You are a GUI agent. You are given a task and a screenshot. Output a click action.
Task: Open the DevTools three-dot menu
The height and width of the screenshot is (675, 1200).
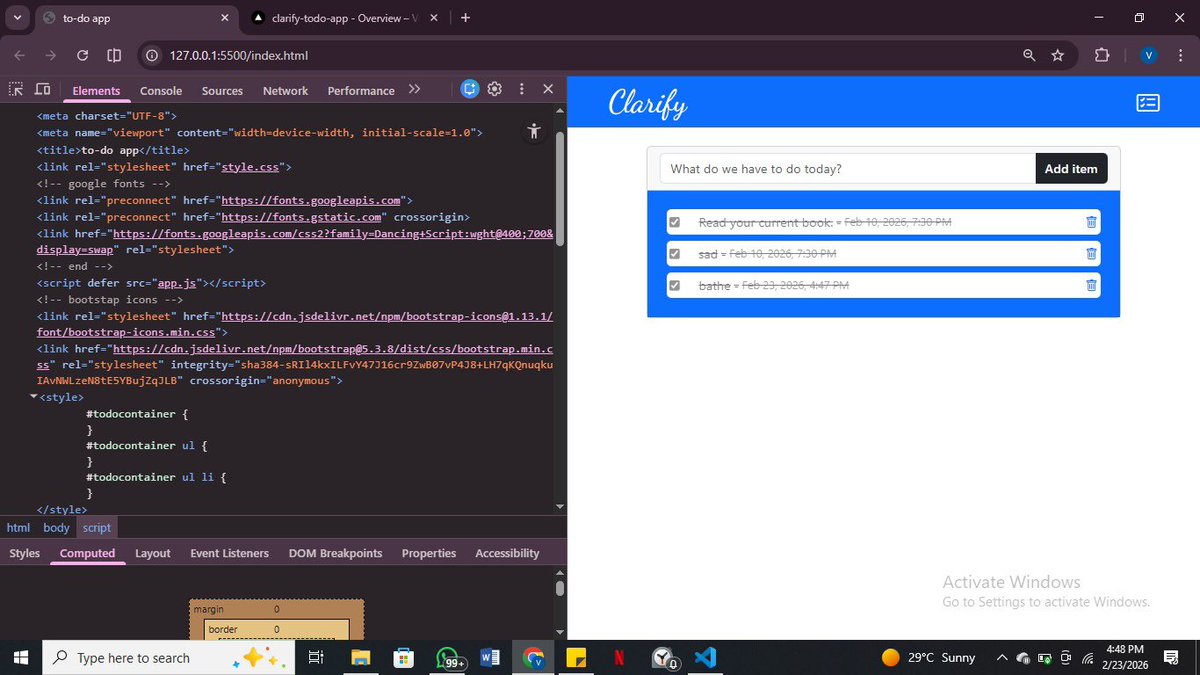pyautogui.click(x=522, y=89)
